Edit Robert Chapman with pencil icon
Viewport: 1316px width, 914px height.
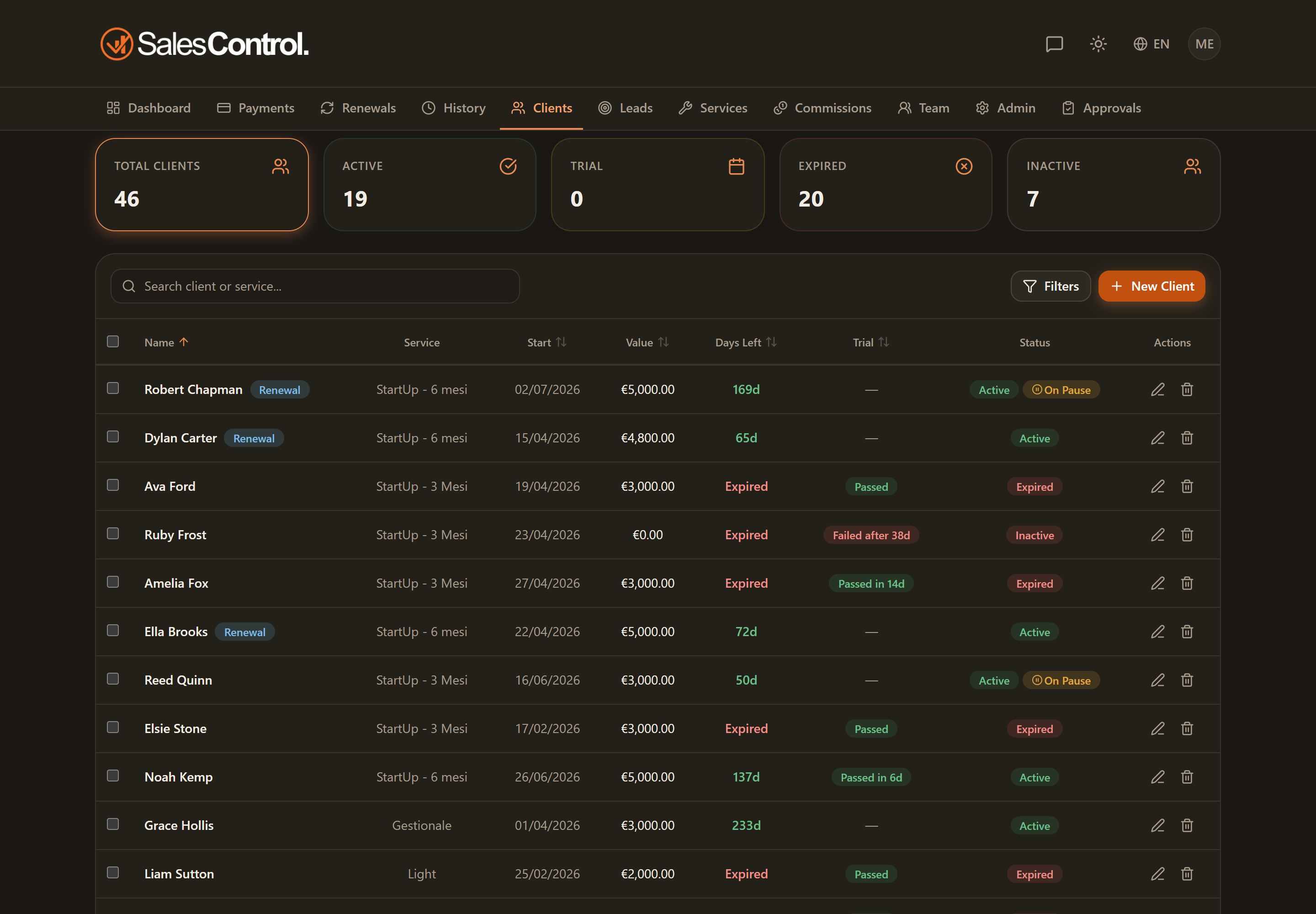click(x=1157, y=389)
